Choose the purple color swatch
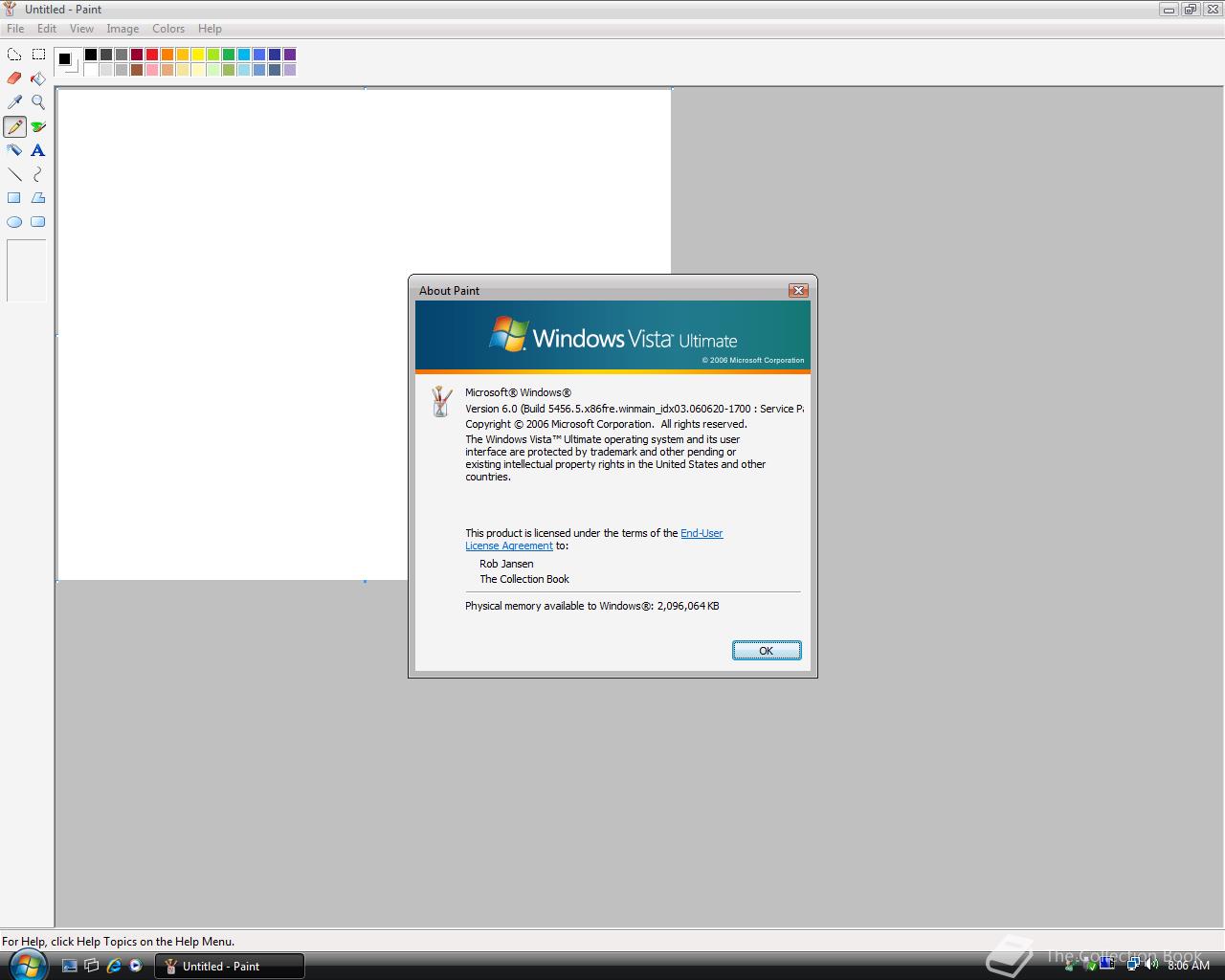Image resolution: width=1225 pixels, height=980 pixels. [x=290, y=55]
